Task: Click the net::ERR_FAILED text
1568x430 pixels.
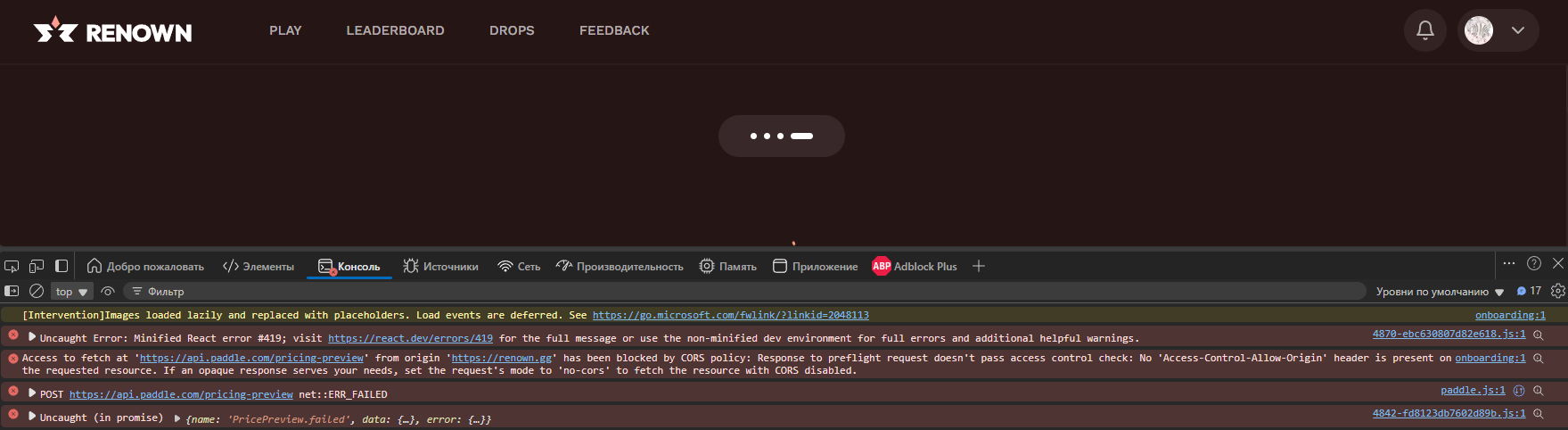Action: click(343, 394)
